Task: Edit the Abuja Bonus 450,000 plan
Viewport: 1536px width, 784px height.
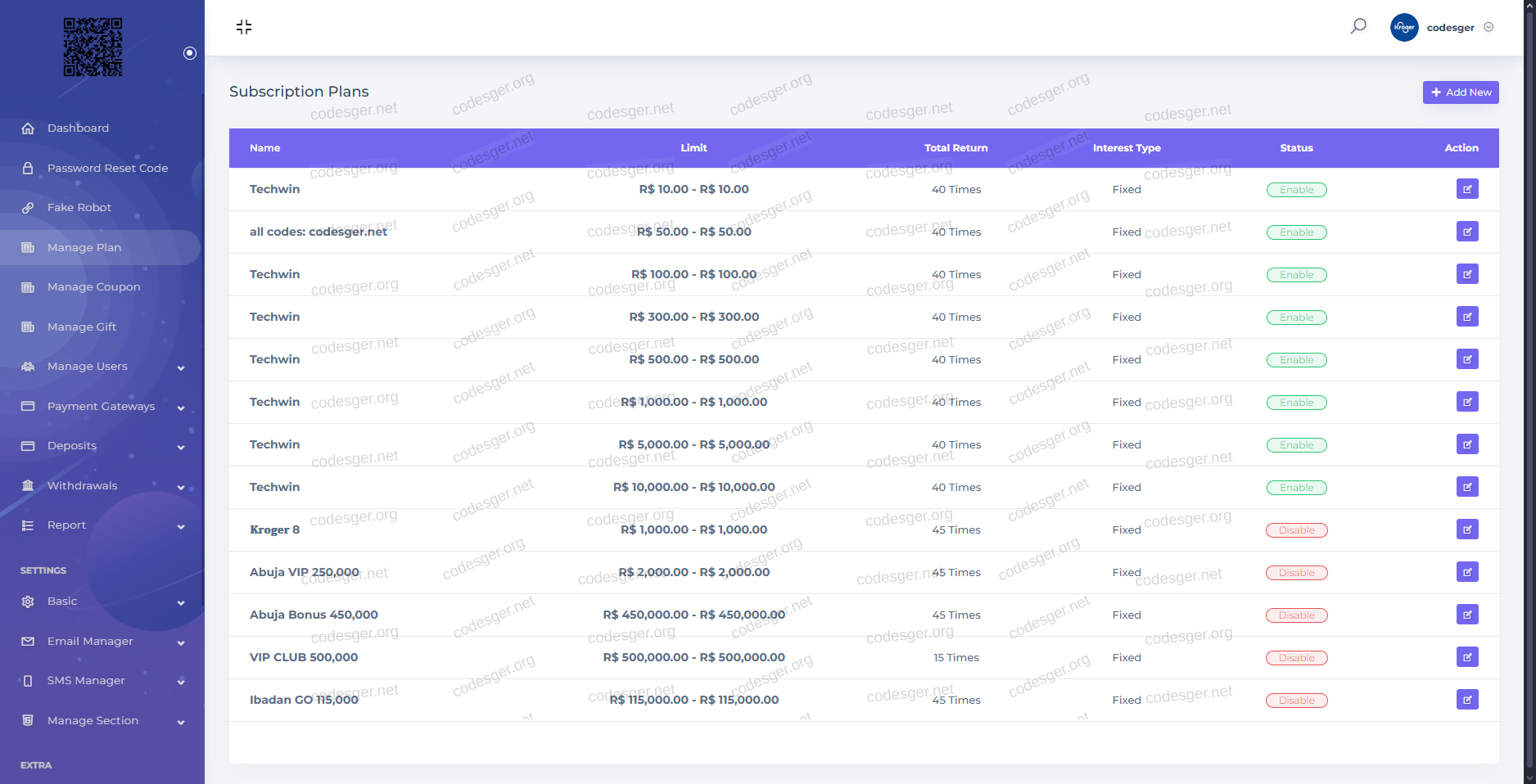Action: tap(1467, 615)
